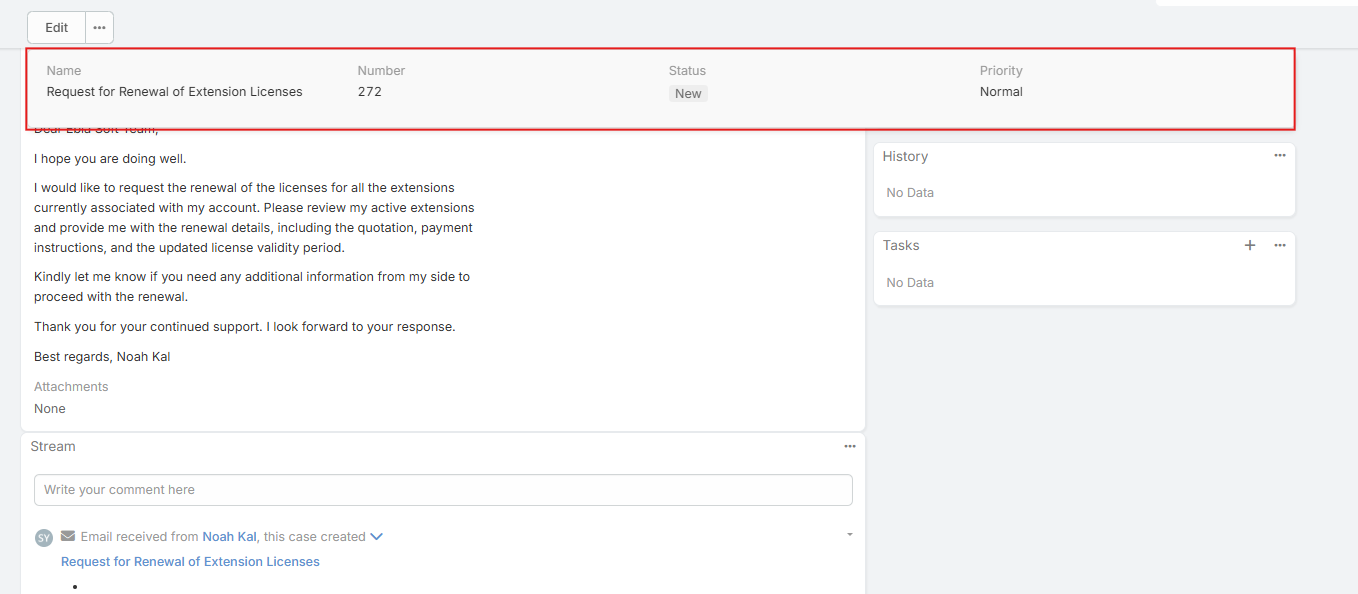
Task: Click the 'New' status badge
Action: tap(688, 93)
